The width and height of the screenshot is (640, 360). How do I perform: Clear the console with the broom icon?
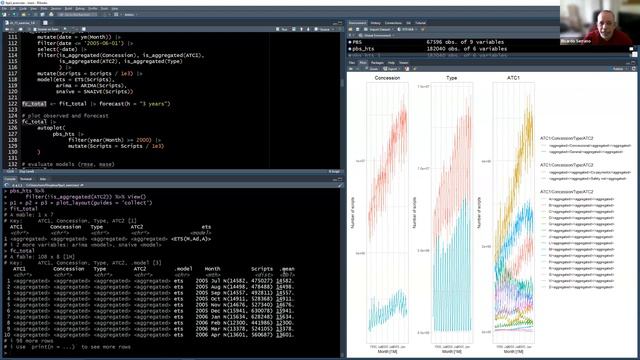click(x=340, y=185)
